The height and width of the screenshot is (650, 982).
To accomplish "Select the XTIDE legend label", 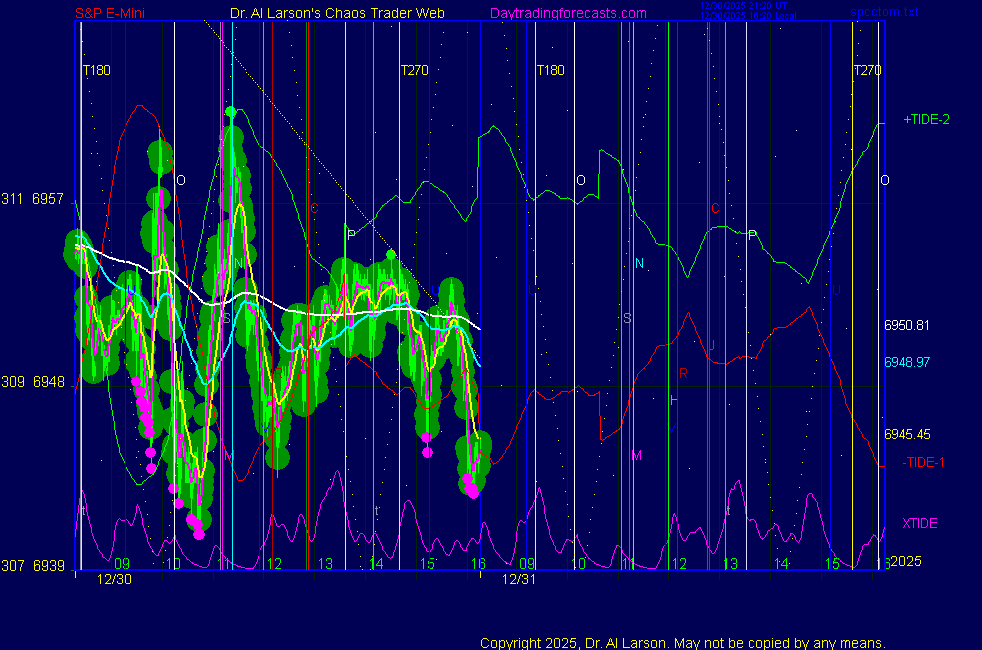I will pos(920,523).
